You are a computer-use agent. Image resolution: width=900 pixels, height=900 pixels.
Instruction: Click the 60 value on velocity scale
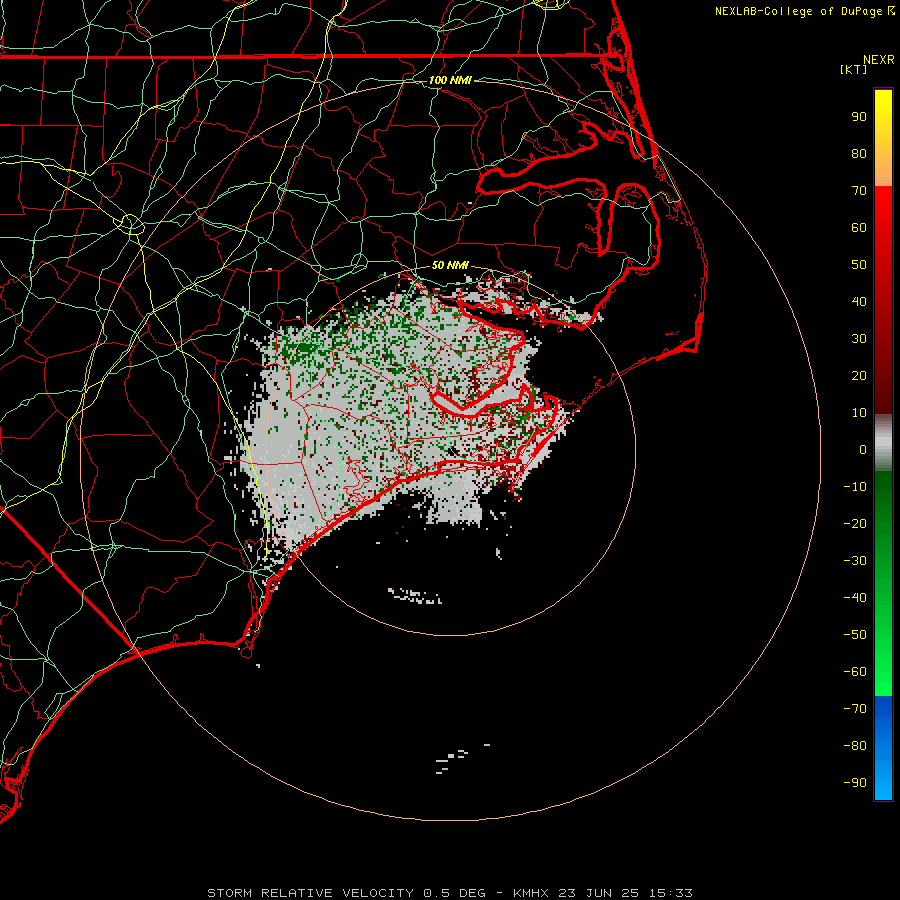(859, 228)
